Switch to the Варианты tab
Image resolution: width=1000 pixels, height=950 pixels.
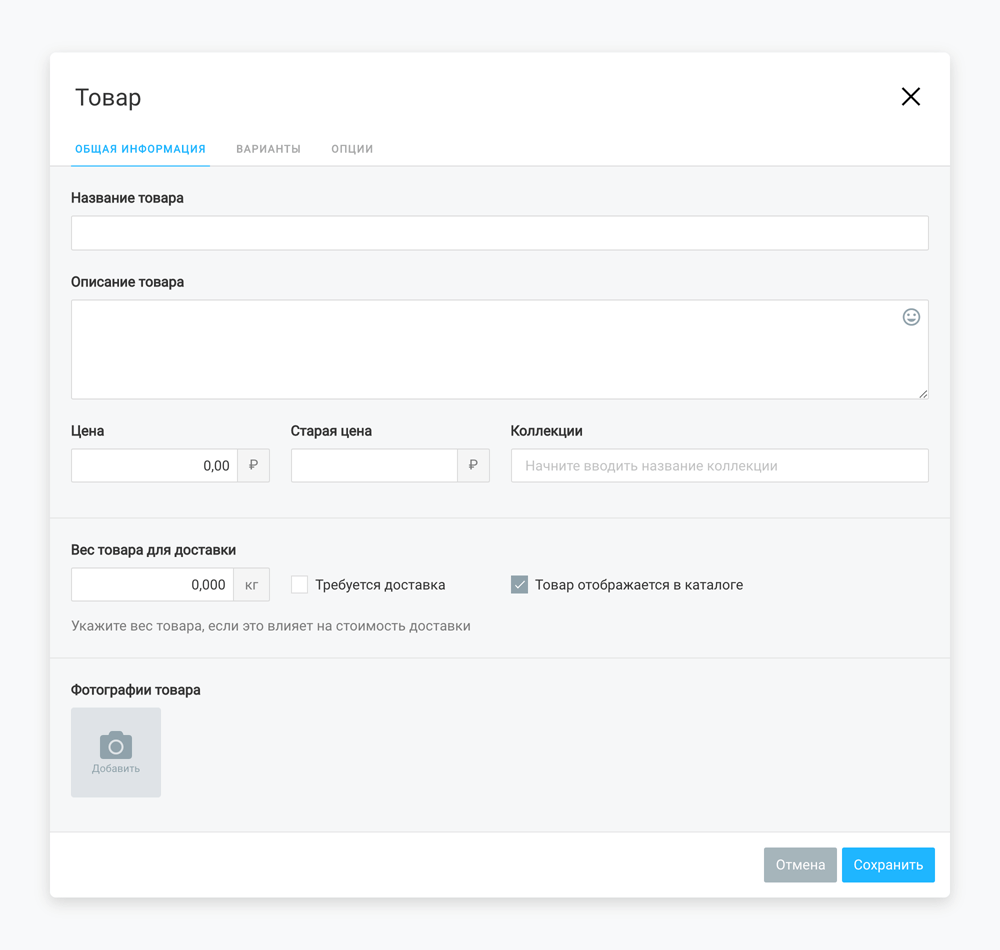268,149
